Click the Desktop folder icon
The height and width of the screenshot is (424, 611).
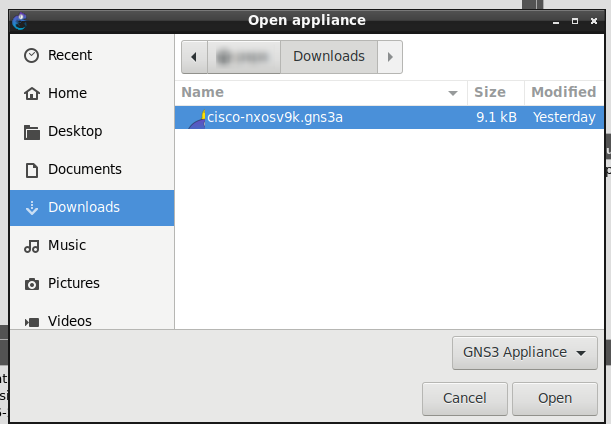coord(32,132)
